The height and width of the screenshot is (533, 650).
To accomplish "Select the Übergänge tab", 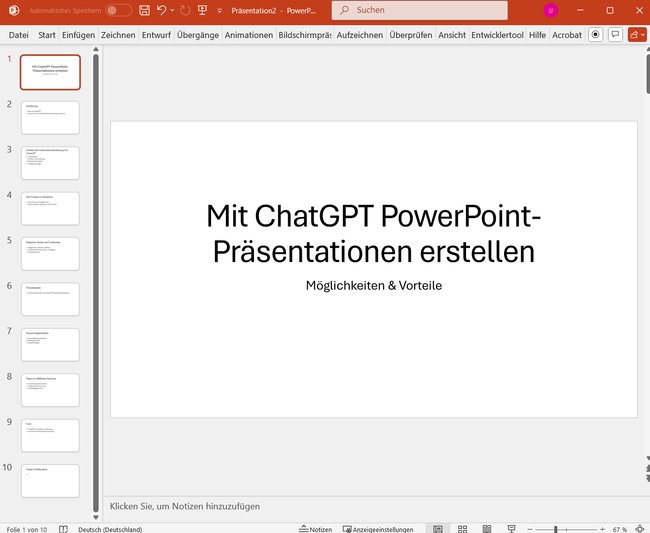I will pos(198,35).
